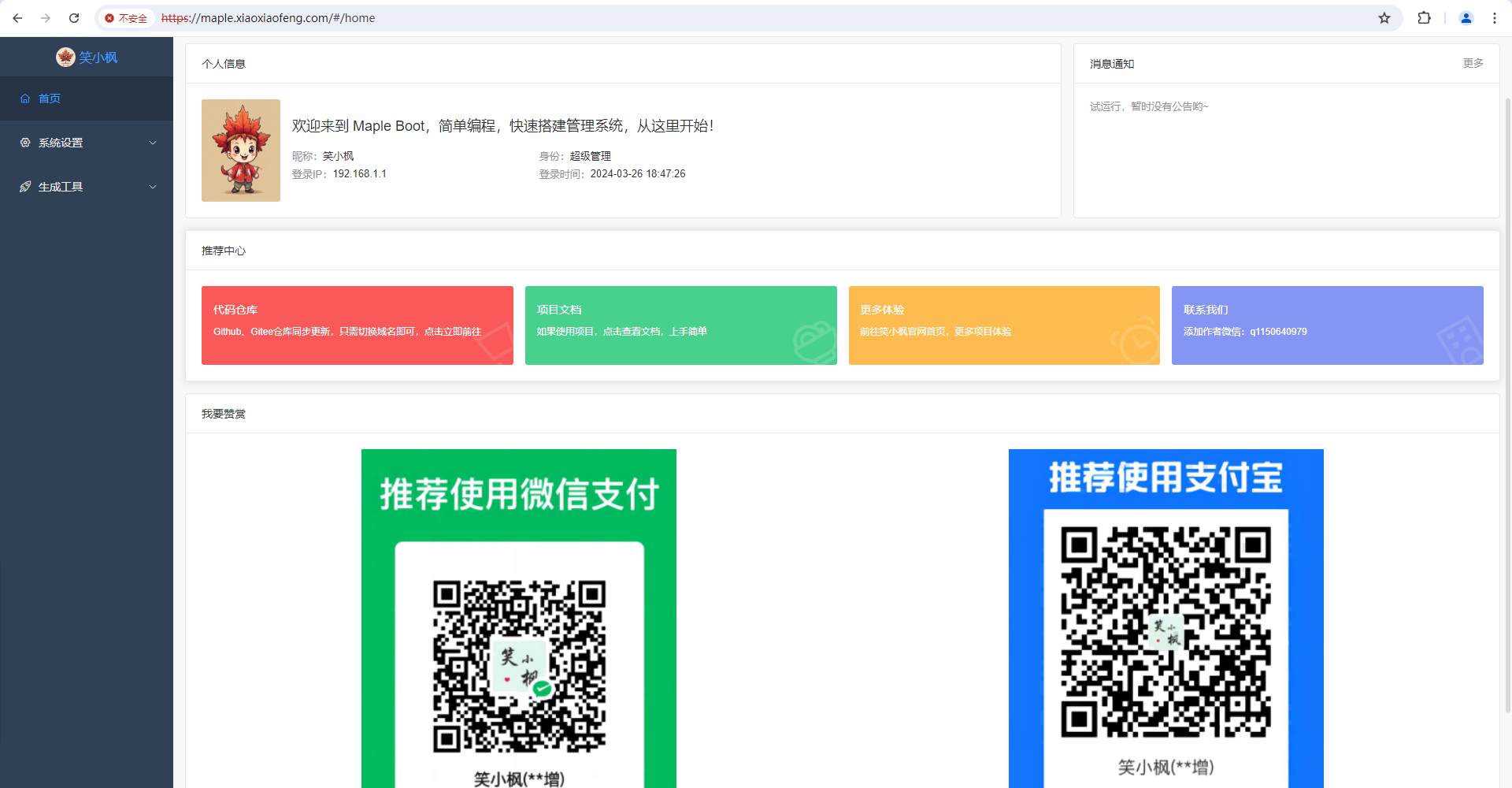This screenshot has height=788, width=1512.
Task: Click the rocket icon beside 生成工具
Action: (x=25, y=187)
